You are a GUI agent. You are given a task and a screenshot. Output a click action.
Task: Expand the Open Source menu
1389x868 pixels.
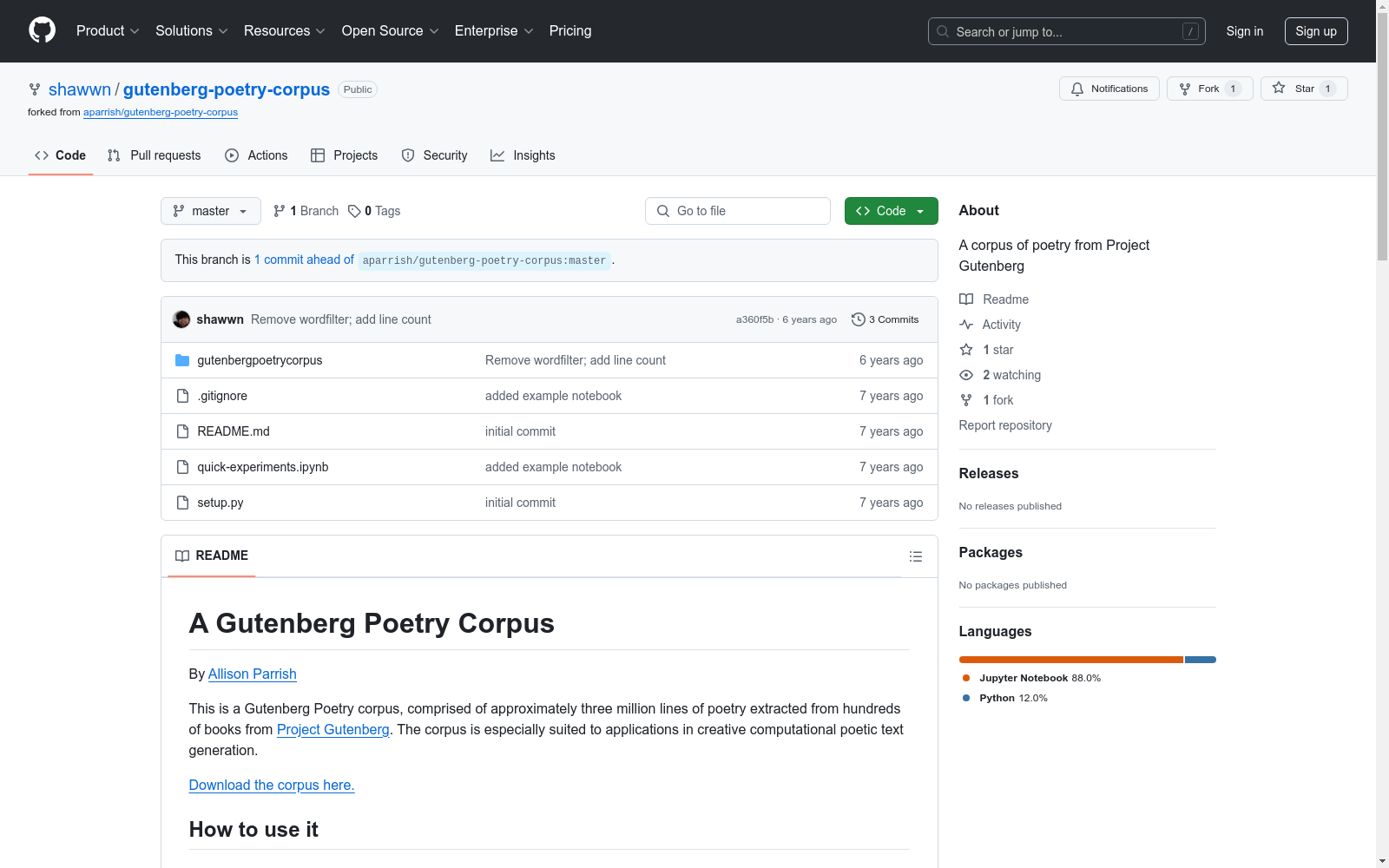[391, 31]
